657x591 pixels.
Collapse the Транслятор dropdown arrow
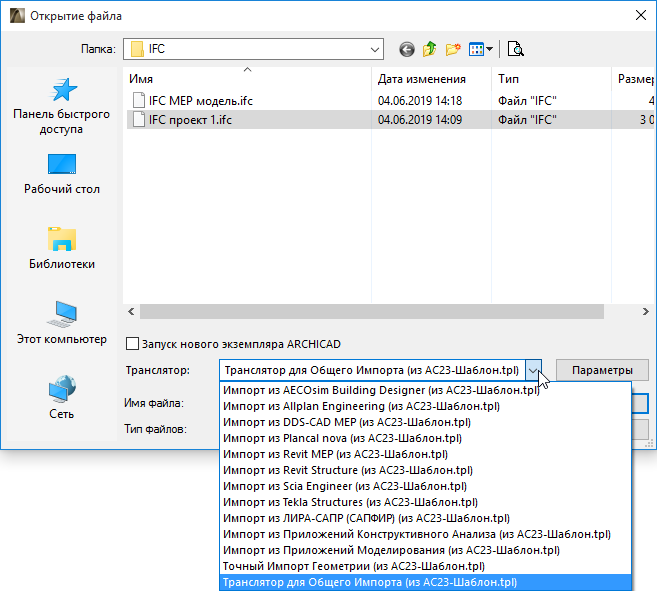click(x=533, y=371)
